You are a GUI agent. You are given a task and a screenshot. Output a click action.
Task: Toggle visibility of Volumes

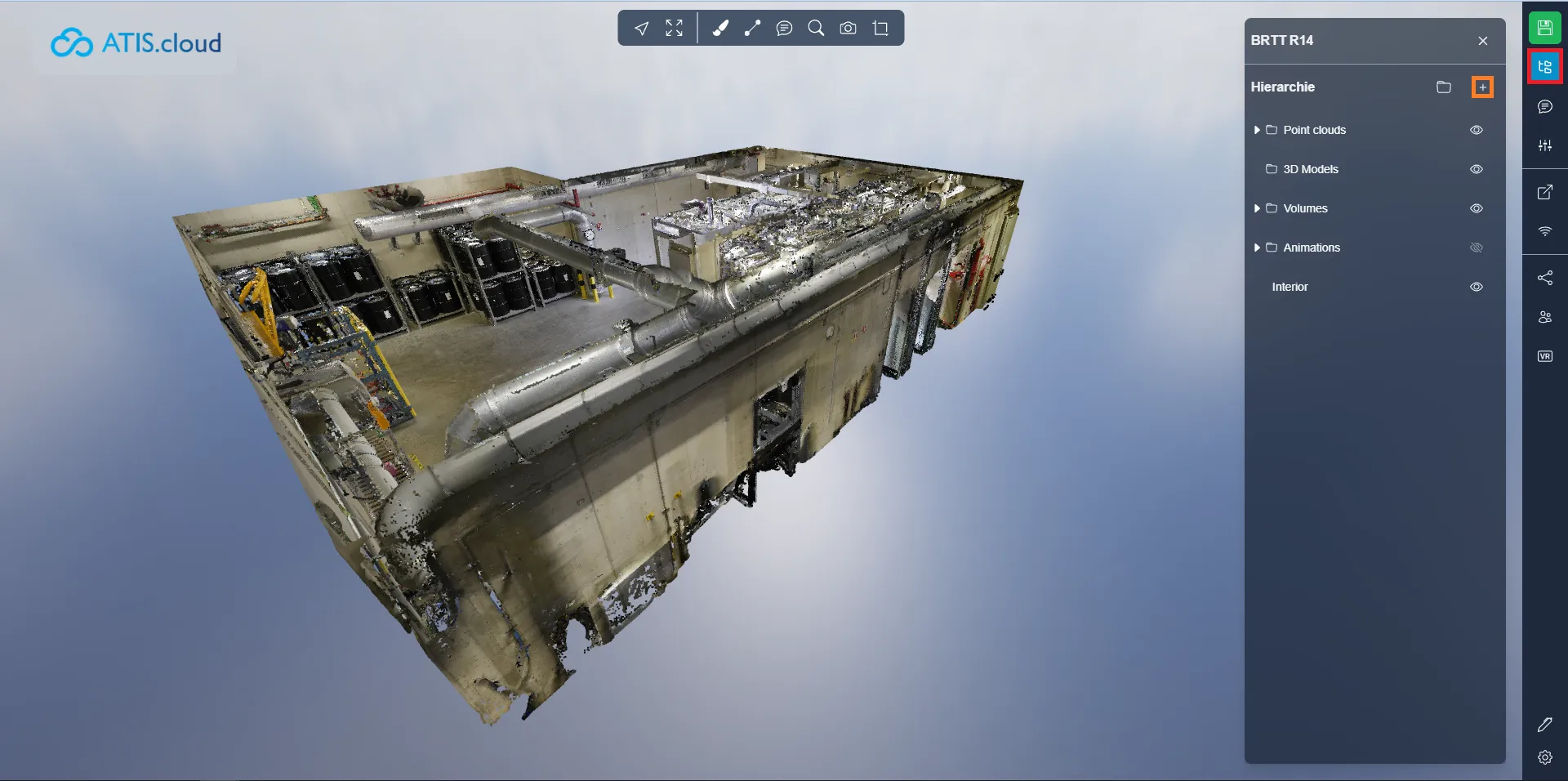click(x=1477, y=208)
